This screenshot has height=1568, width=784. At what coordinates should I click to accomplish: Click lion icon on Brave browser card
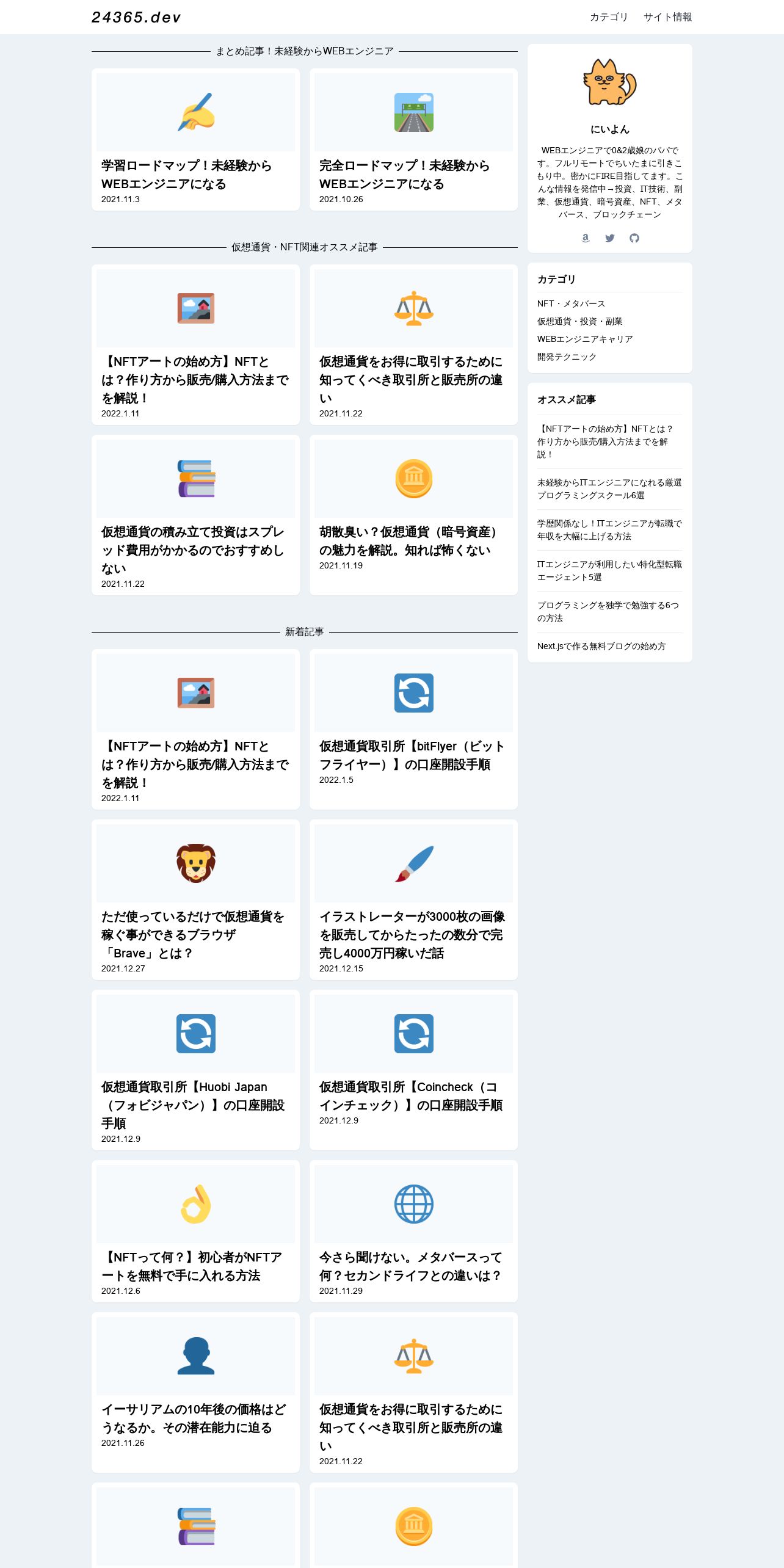pos(196,863)
